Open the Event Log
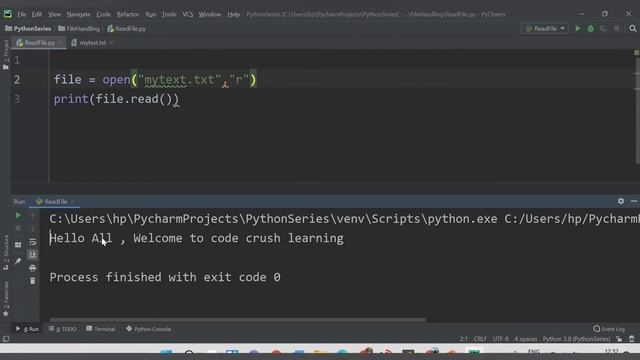This screenshot has width=640, height=360. pos(609,329)
